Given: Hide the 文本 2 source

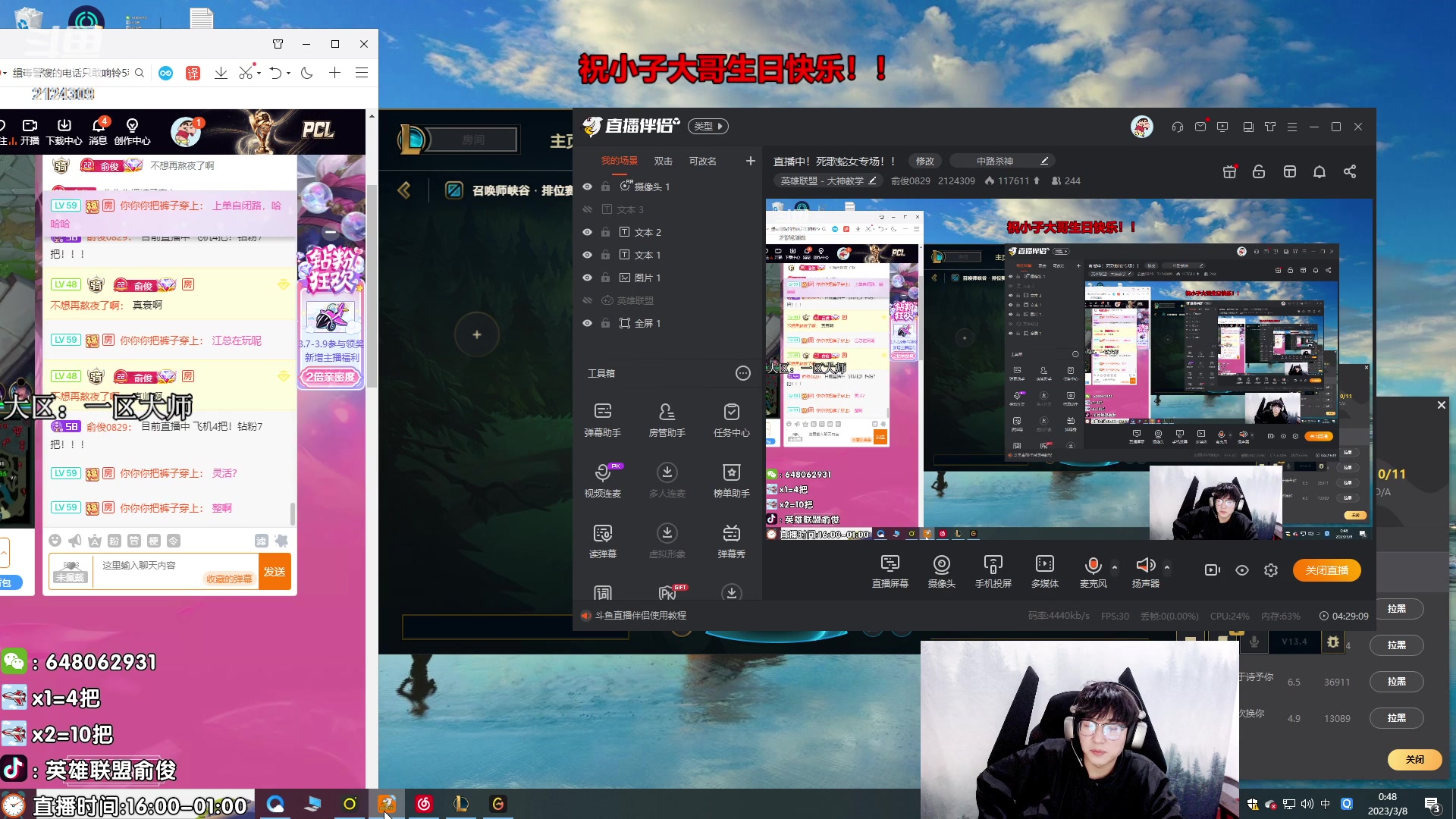Looking at the screenshot, I should [x=587, y=232].
